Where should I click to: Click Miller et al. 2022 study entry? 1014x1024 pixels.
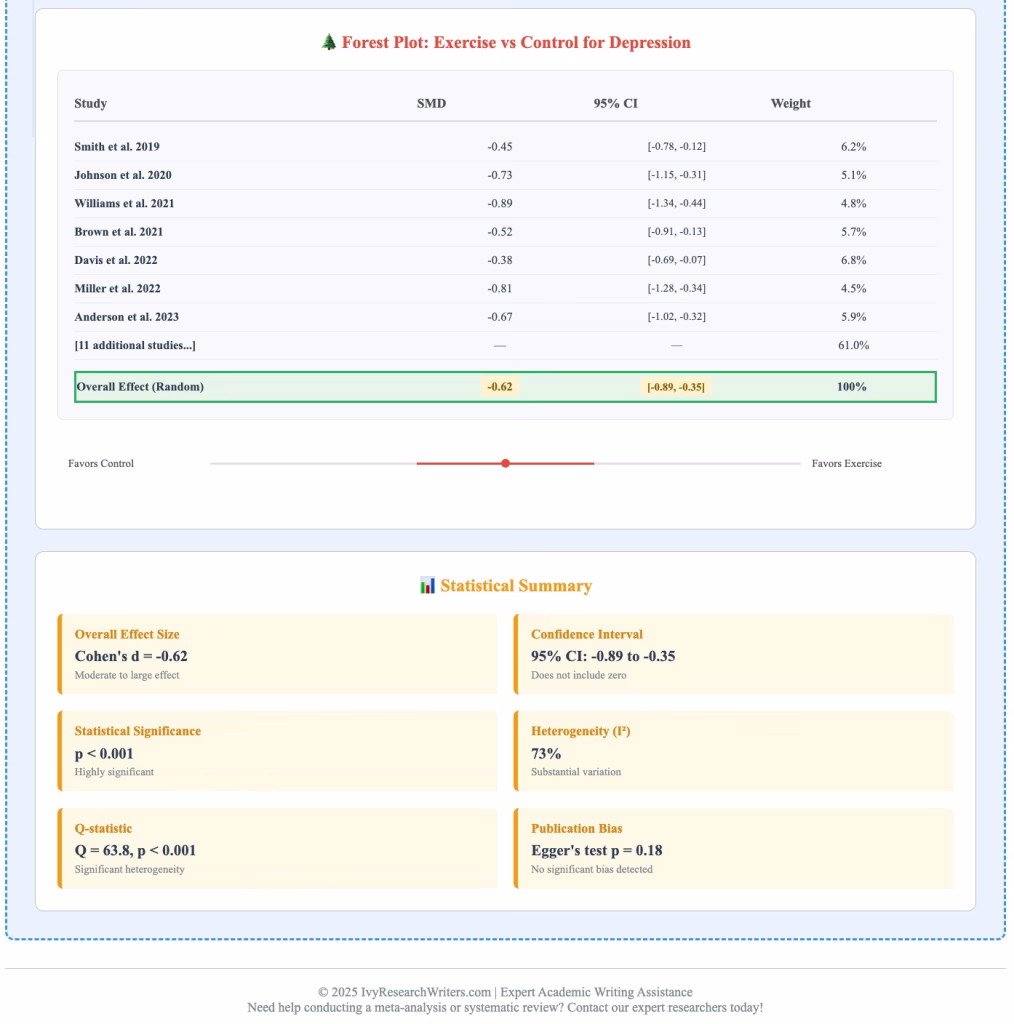click(117, 289)
